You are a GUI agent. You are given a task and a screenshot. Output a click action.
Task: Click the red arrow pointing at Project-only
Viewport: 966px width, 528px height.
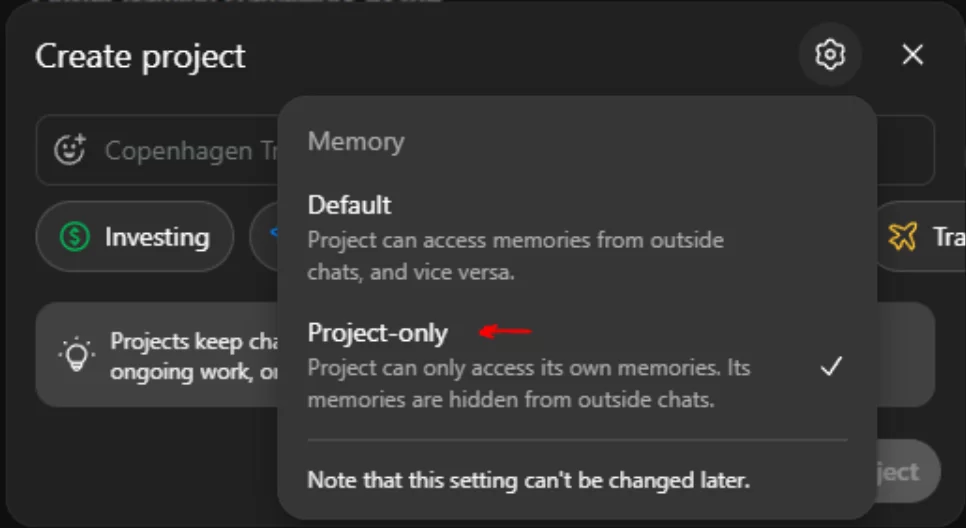coord(506,331)
